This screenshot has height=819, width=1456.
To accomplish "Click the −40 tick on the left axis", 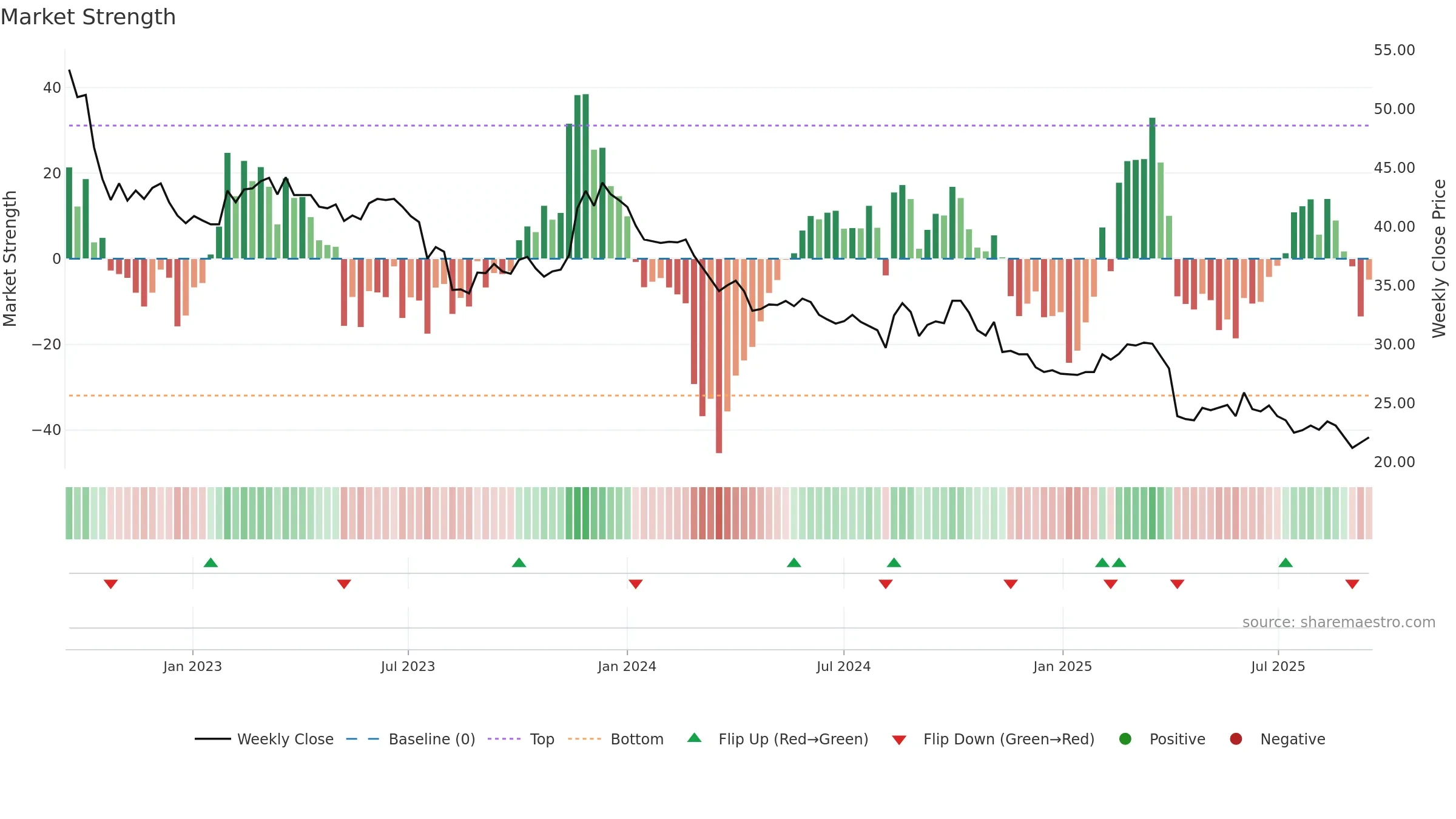I will (47, 430).
